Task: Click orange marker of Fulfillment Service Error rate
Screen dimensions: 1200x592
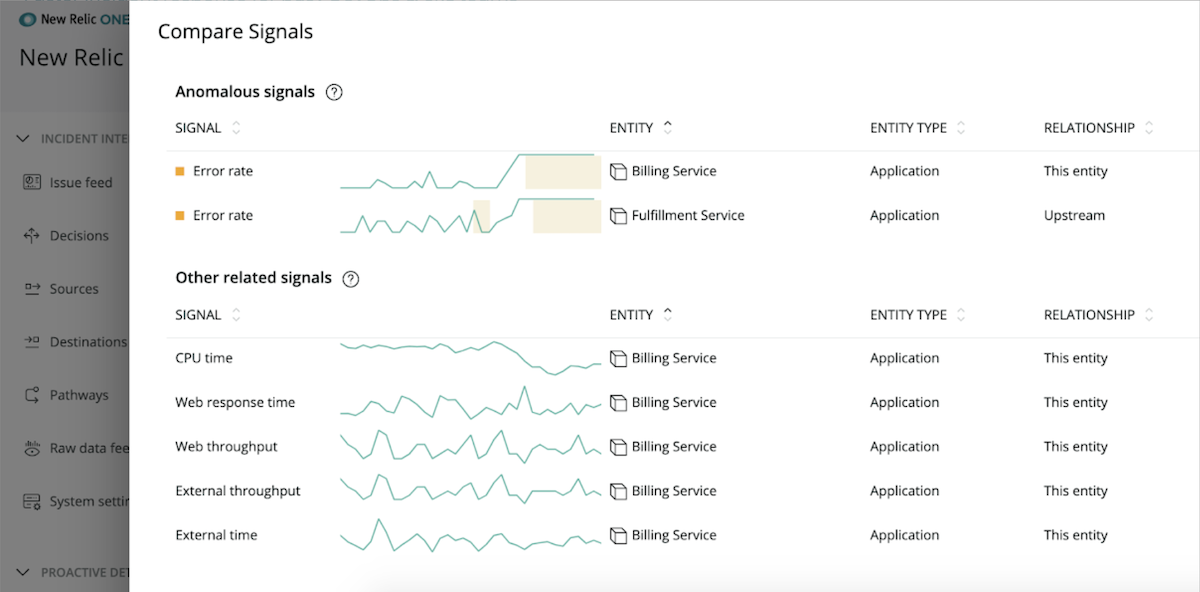Action: click(x=180, y=216)
